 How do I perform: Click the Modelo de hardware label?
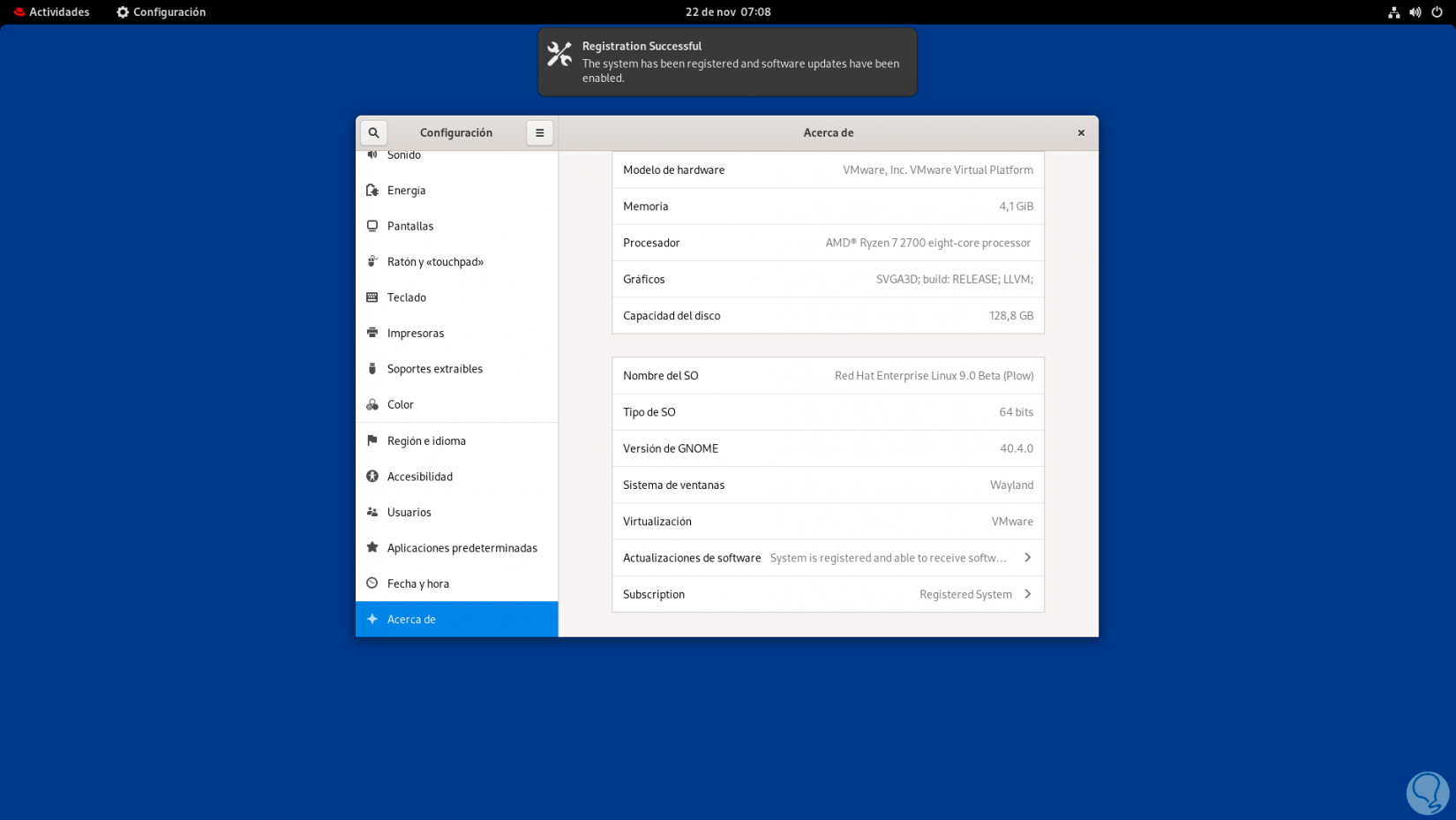click(x=674, y=169)
